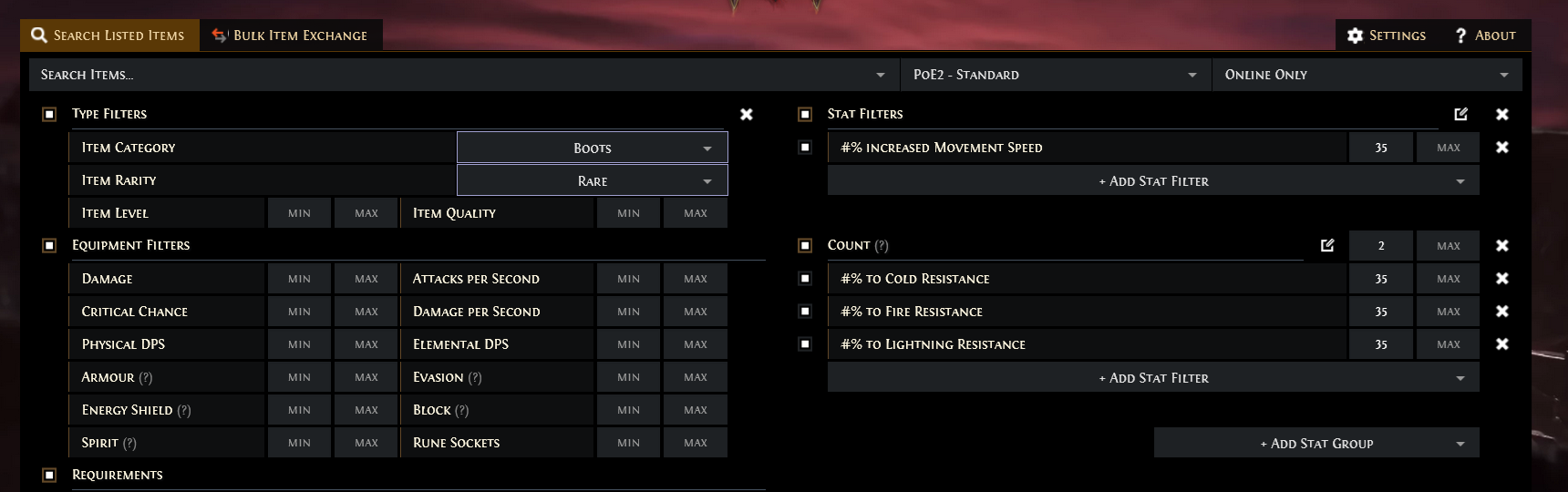Toggle the Type Filters group checkbox
The height and width of the screenshot is (492, 1568).
pos(49,114)
